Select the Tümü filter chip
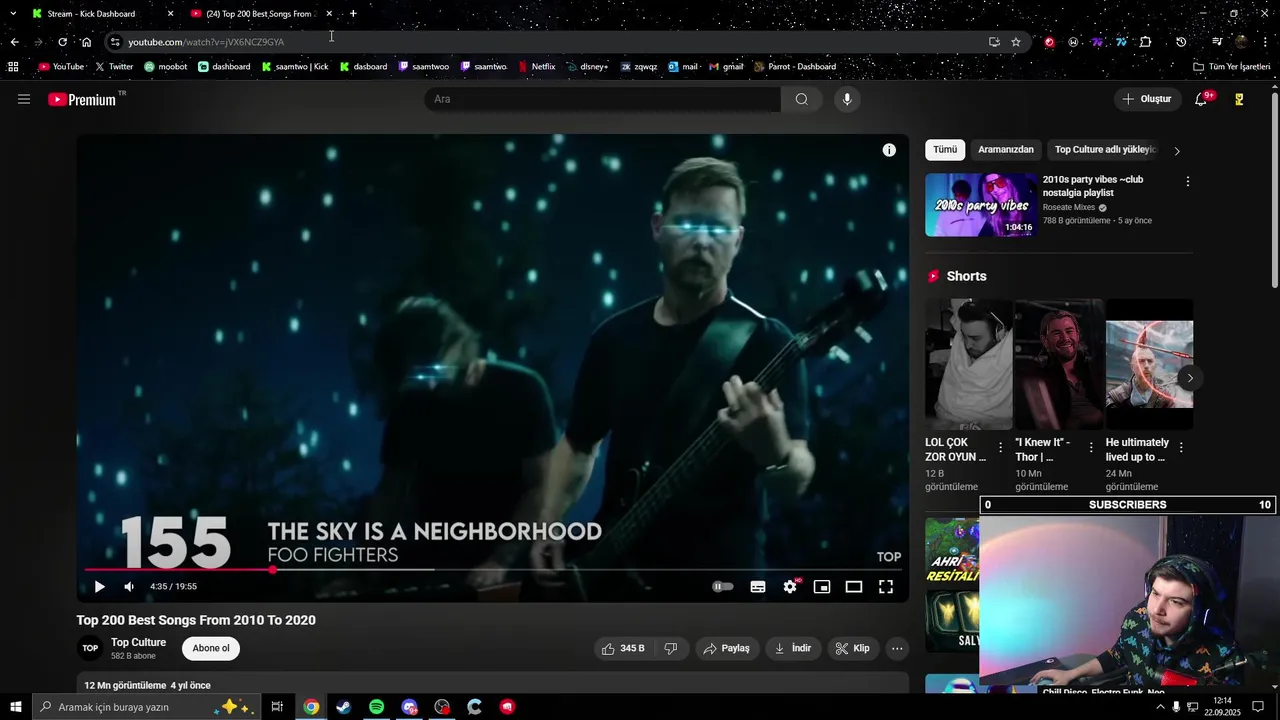Viewport: 1280px width, 720px height. pyautogui.click(x=945, y=150)
